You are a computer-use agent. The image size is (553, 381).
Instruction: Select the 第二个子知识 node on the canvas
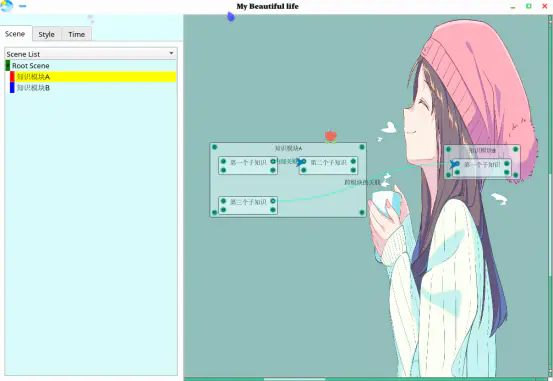pos(328,165)
